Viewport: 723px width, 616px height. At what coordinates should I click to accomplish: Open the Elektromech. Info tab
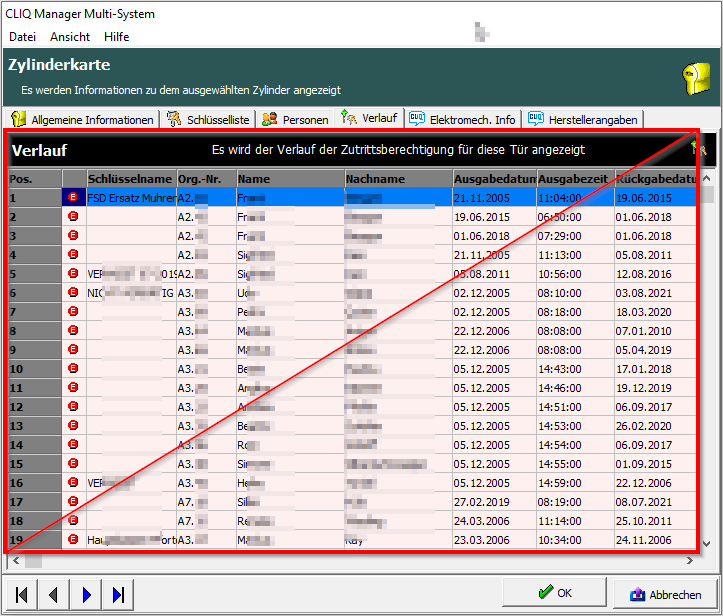point(463,119)
